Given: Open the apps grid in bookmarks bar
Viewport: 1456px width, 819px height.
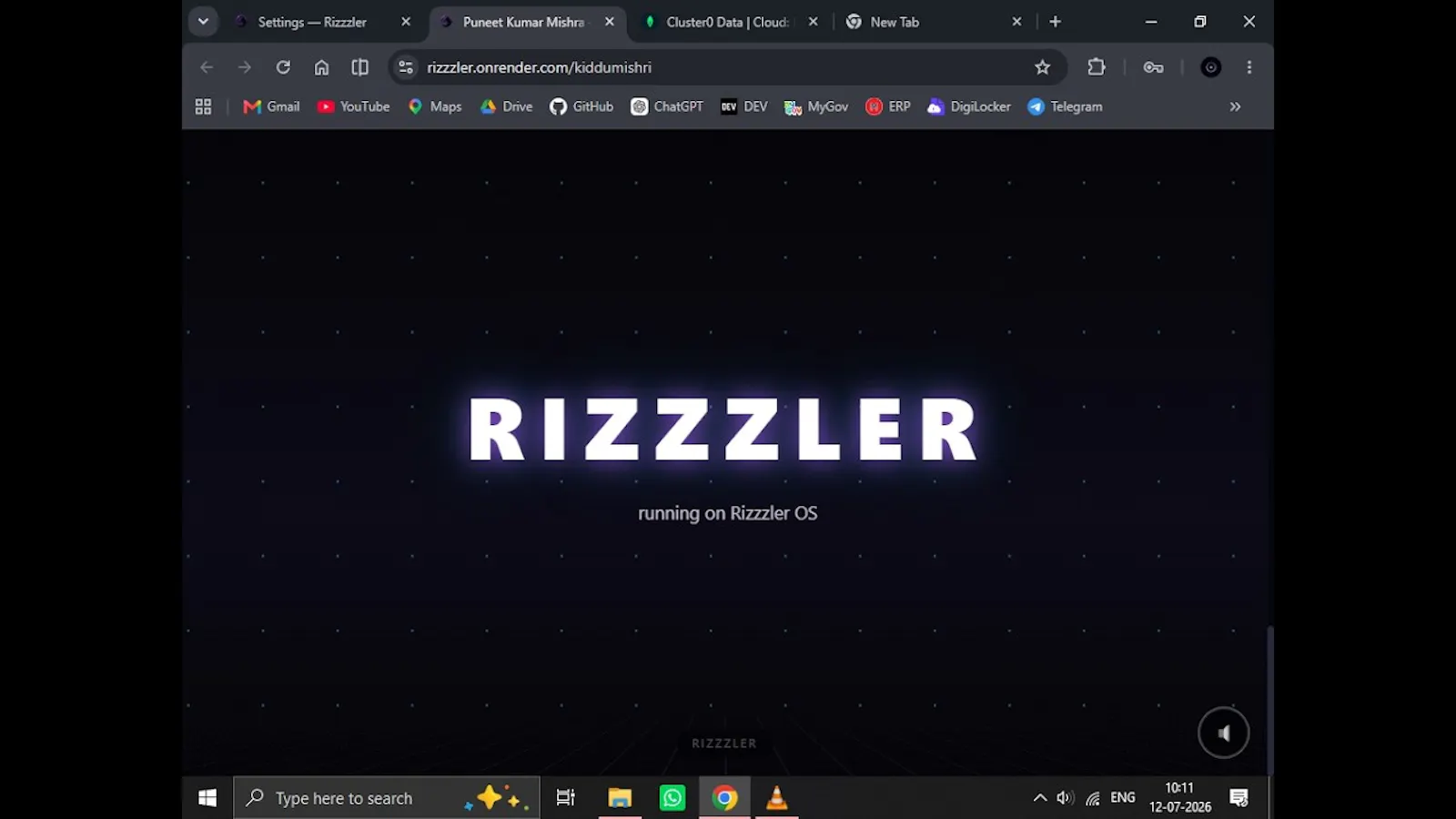Looking at the screenshot, I should point(203,106).
